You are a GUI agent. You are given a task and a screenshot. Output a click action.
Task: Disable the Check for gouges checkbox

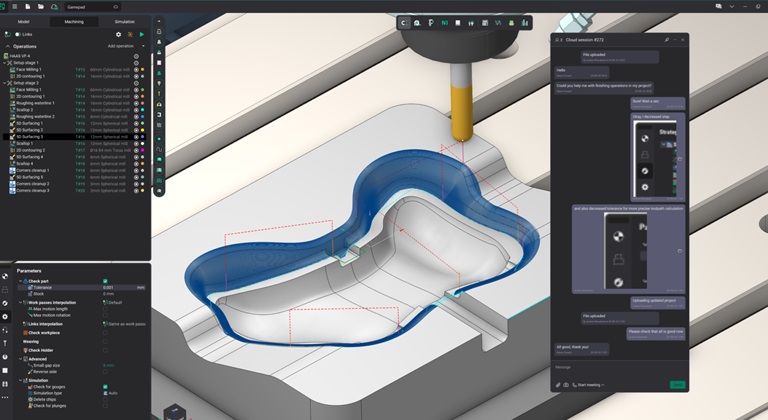point(105,386)
